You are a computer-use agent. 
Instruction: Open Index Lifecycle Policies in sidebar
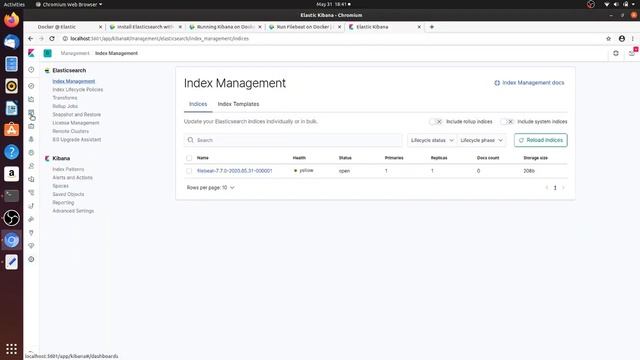pos(78,89)
